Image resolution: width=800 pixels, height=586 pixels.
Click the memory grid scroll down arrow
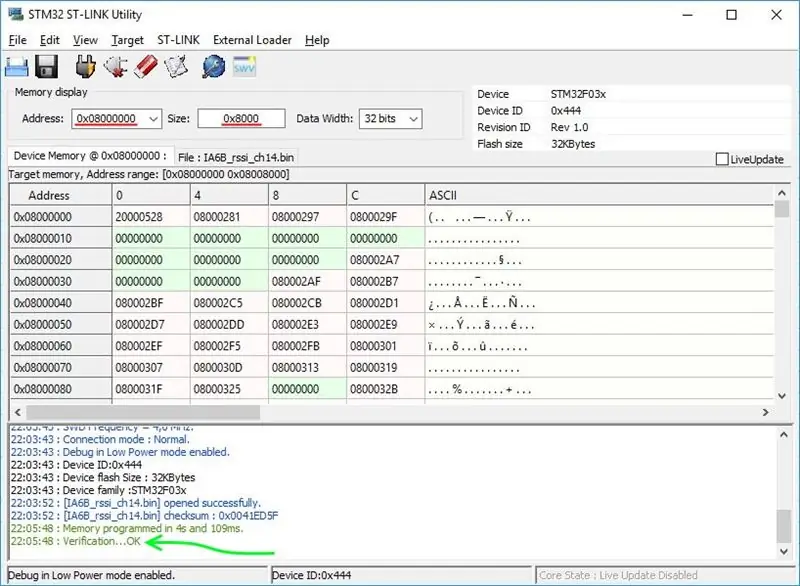point(781,396)
